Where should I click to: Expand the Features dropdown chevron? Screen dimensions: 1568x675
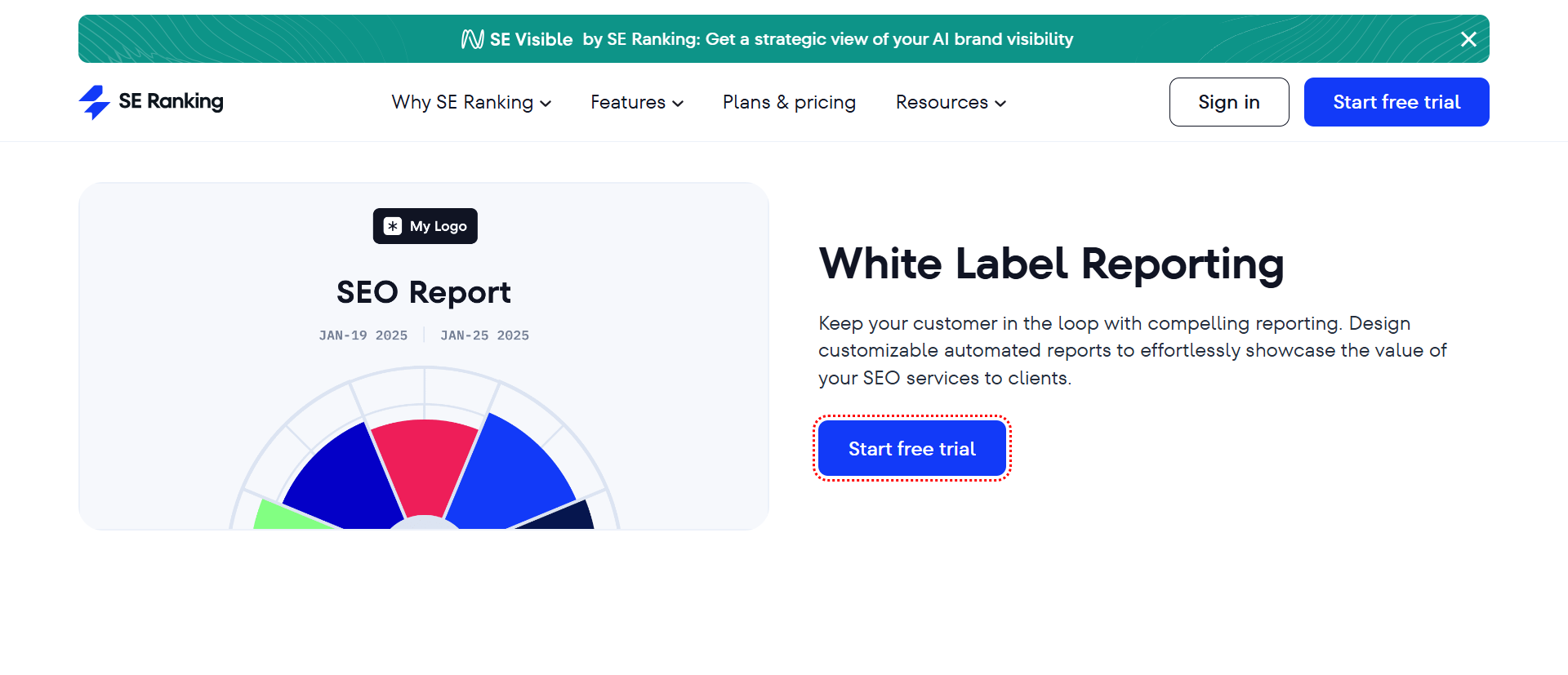point(678,104)
